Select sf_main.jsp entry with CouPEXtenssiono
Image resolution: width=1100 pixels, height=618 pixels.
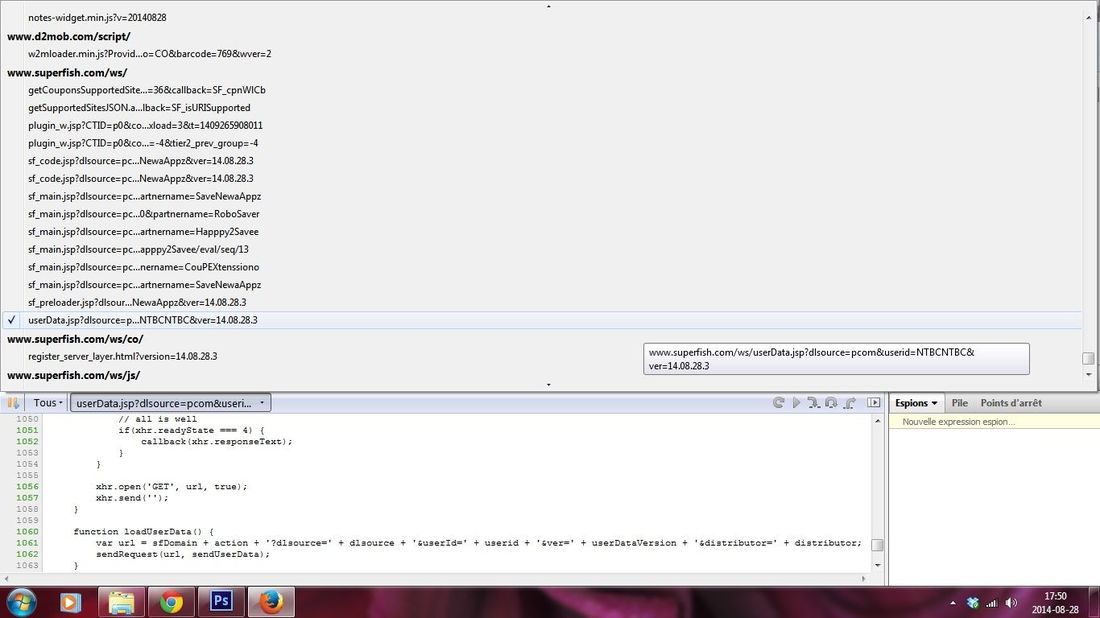pyautogui.click(x=144, y=267)
